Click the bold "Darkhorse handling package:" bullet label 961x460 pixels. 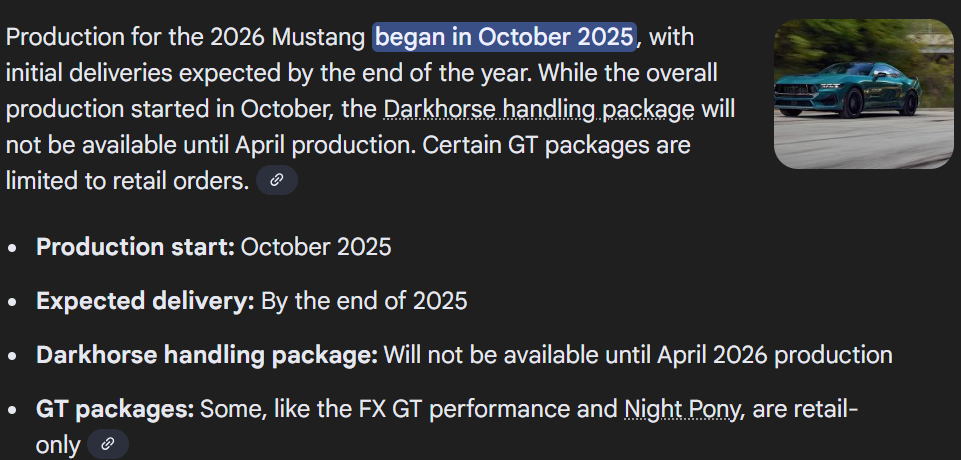207,354
